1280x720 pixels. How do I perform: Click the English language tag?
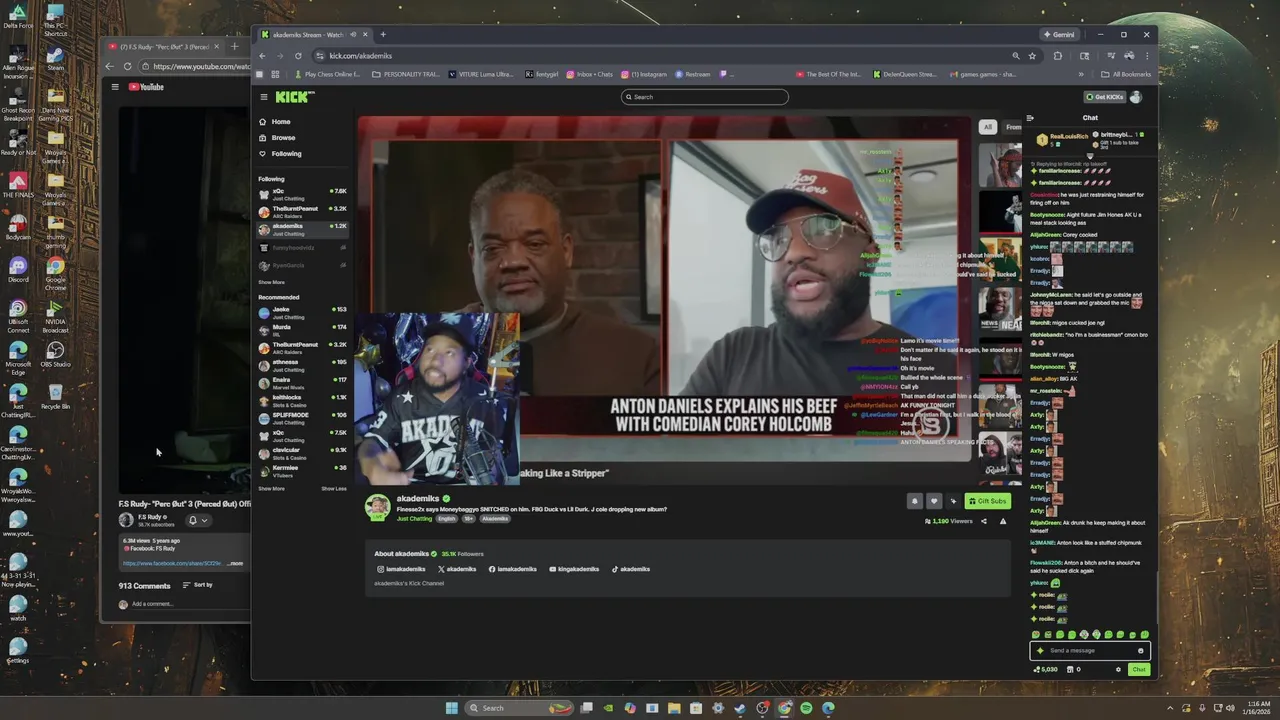click(x=446, y=519)
